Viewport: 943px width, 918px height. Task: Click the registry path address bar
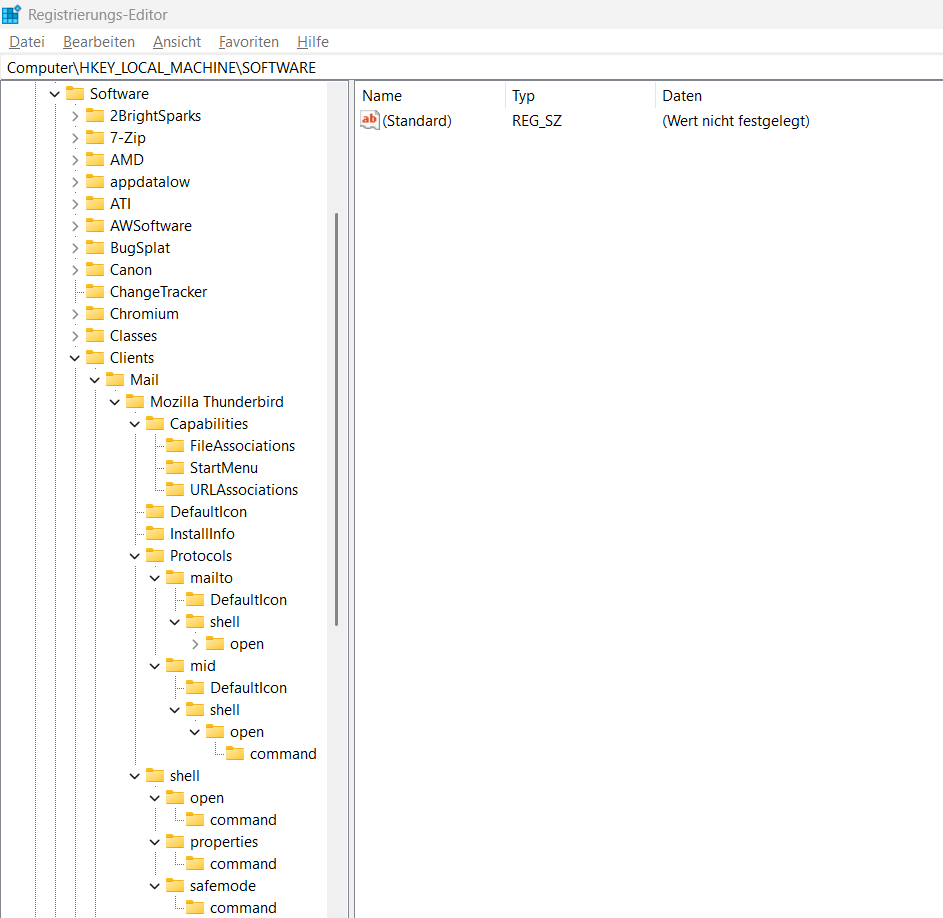tap(472, 67)
